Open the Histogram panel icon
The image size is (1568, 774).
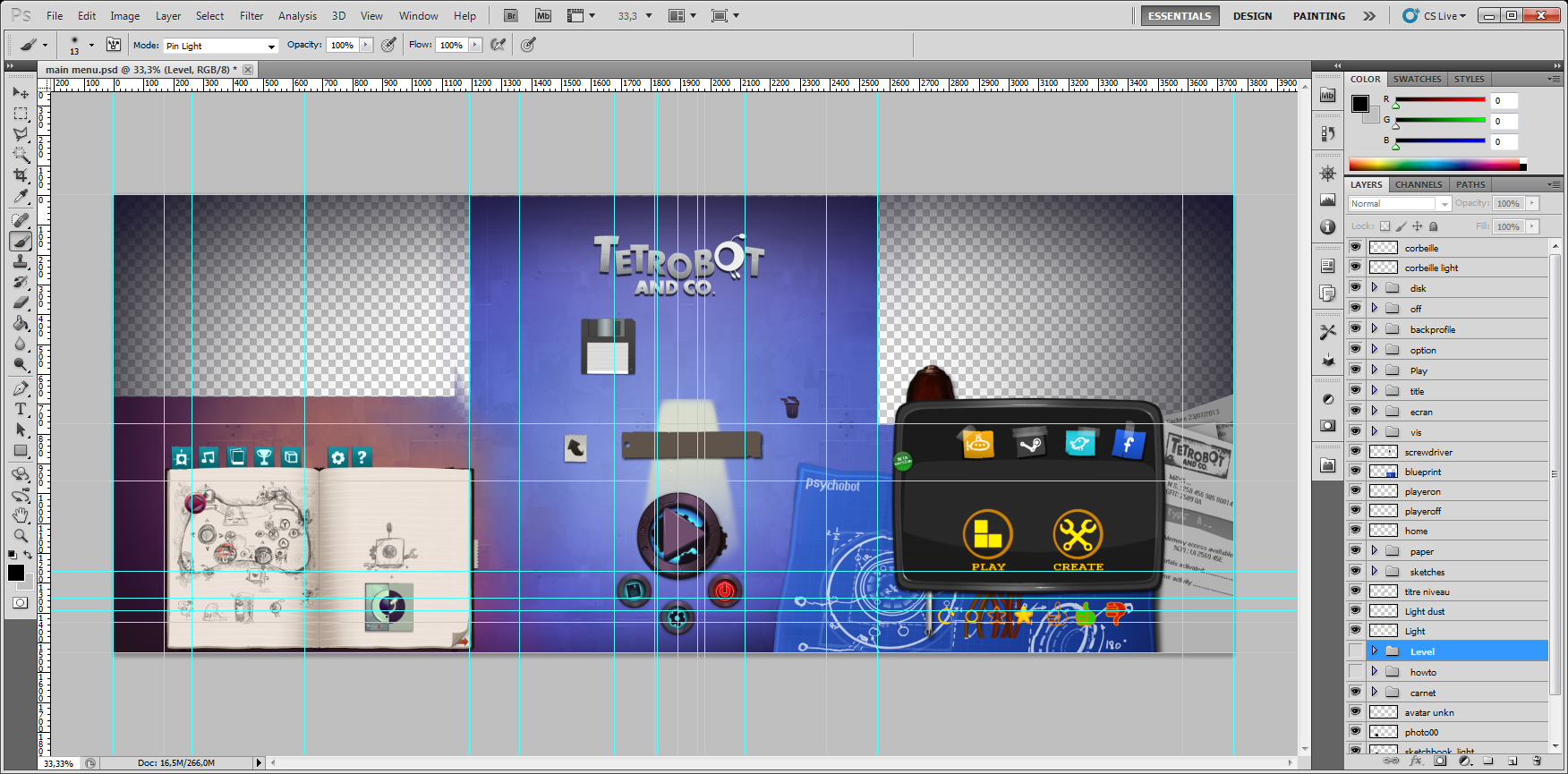1328,200
